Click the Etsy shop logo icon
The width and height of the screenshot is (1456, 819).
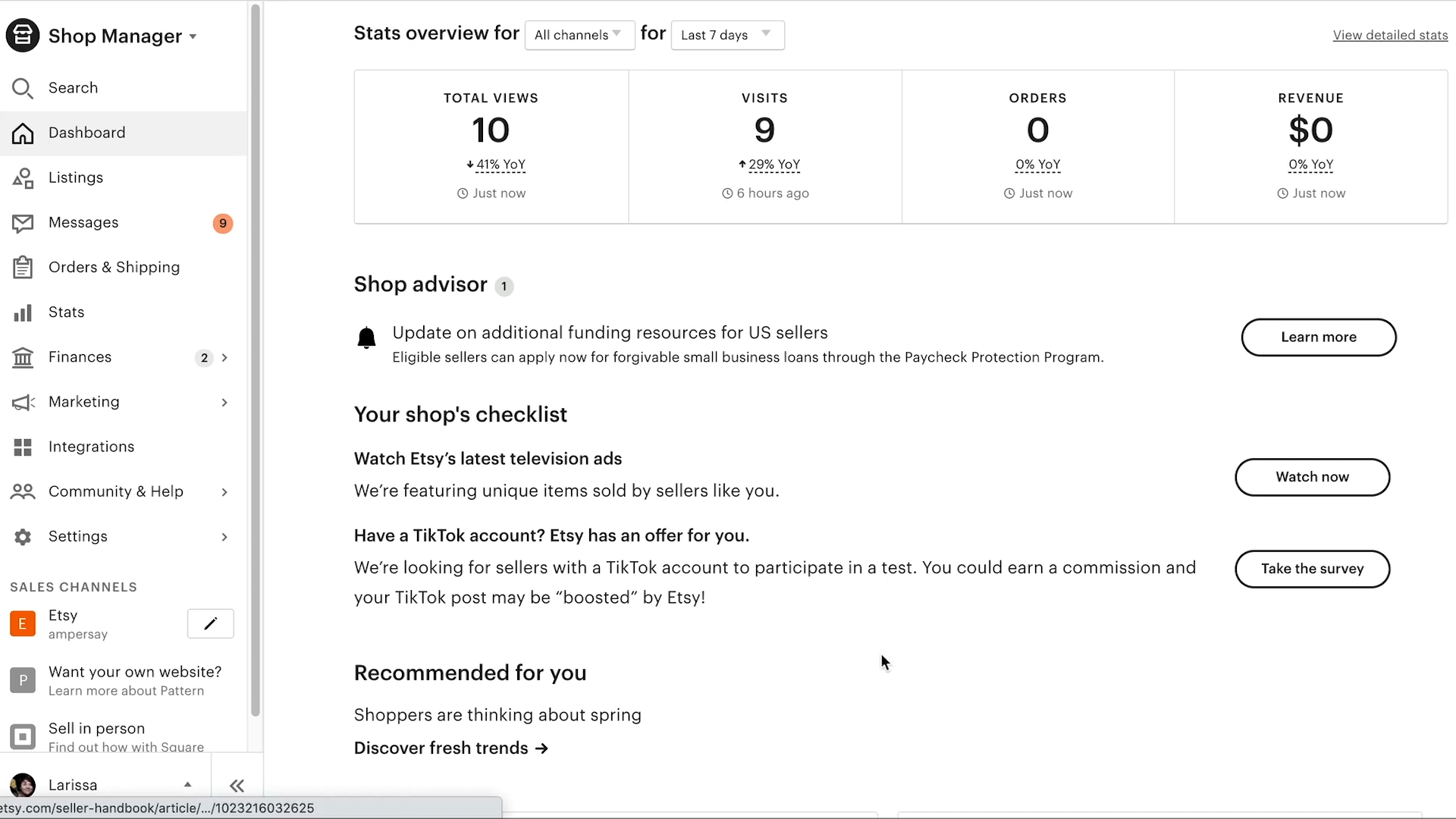[x=23, y=36]
